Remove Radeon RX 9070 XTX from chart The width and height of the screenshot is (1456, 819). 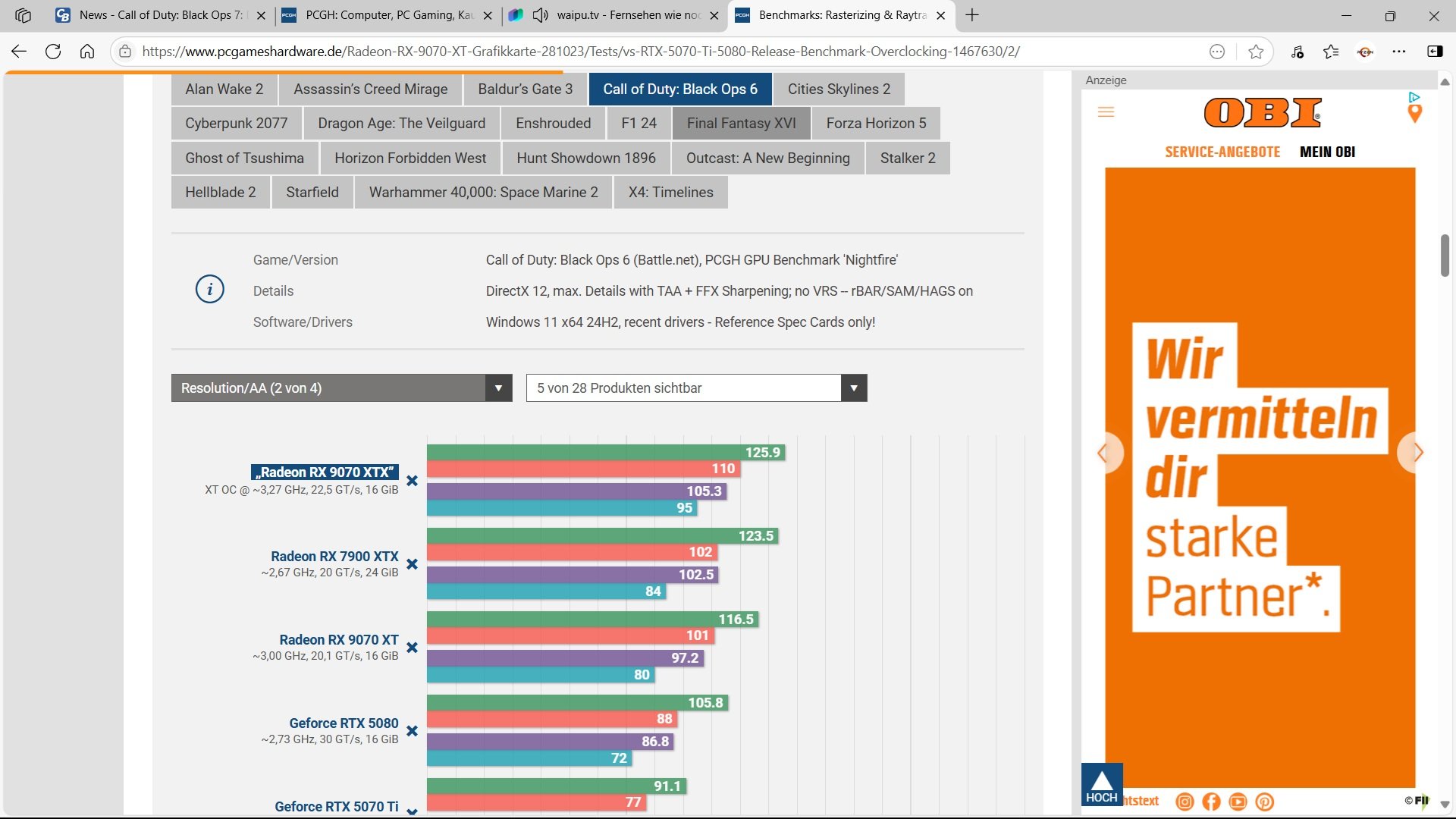click(412, 481)
